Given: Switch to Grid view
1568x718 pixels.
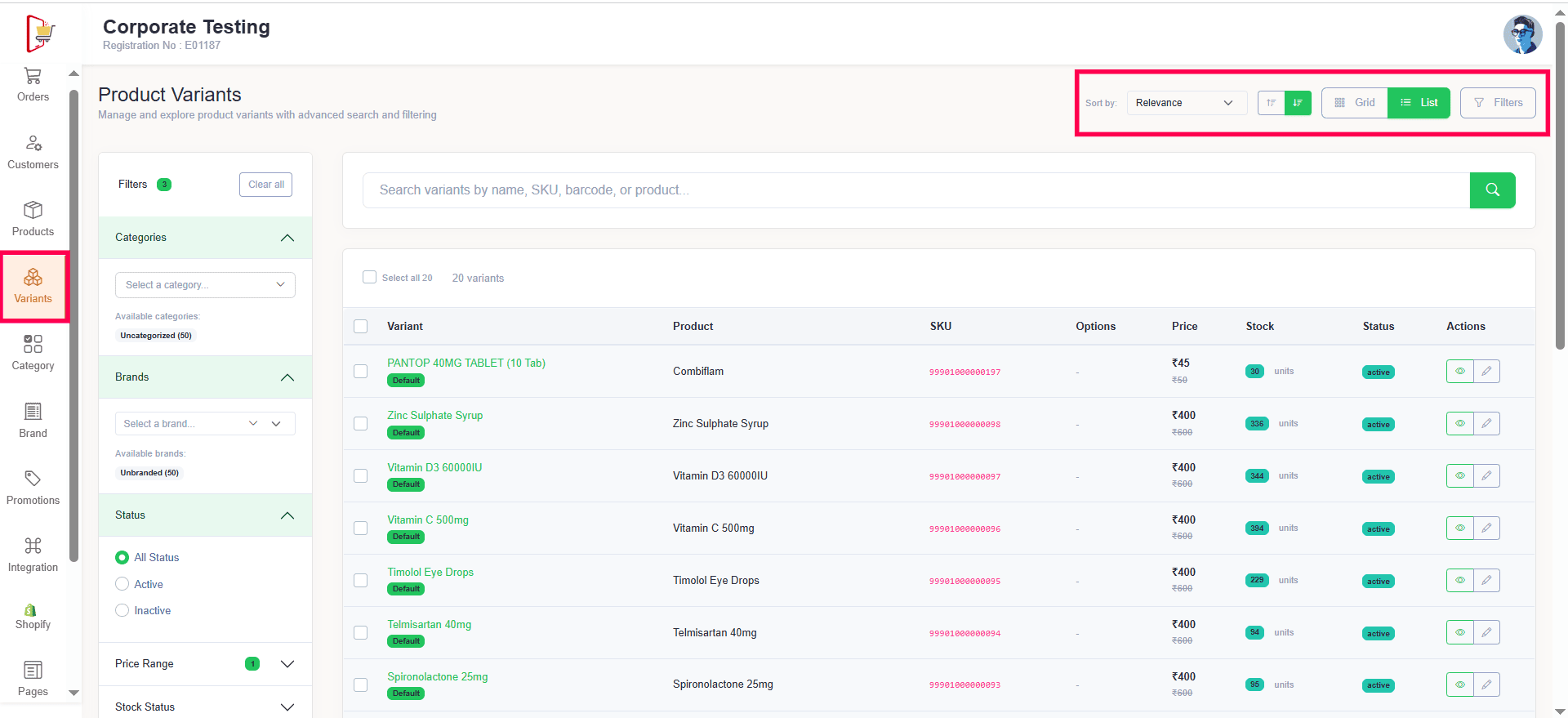Looking at the screenshot, I should click(1355, 103).
